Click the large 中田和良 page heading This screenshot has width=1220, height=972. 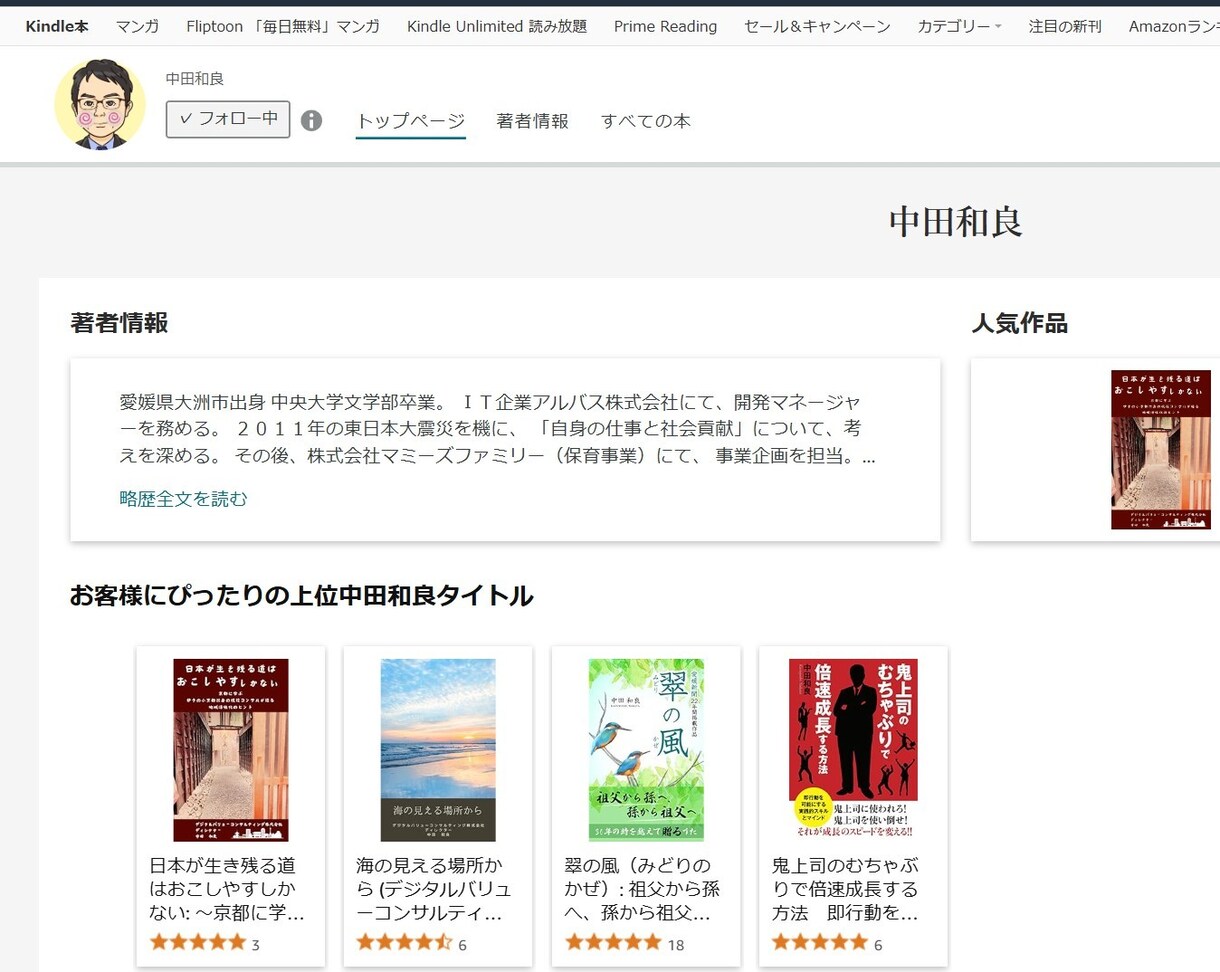click(956, 222)
